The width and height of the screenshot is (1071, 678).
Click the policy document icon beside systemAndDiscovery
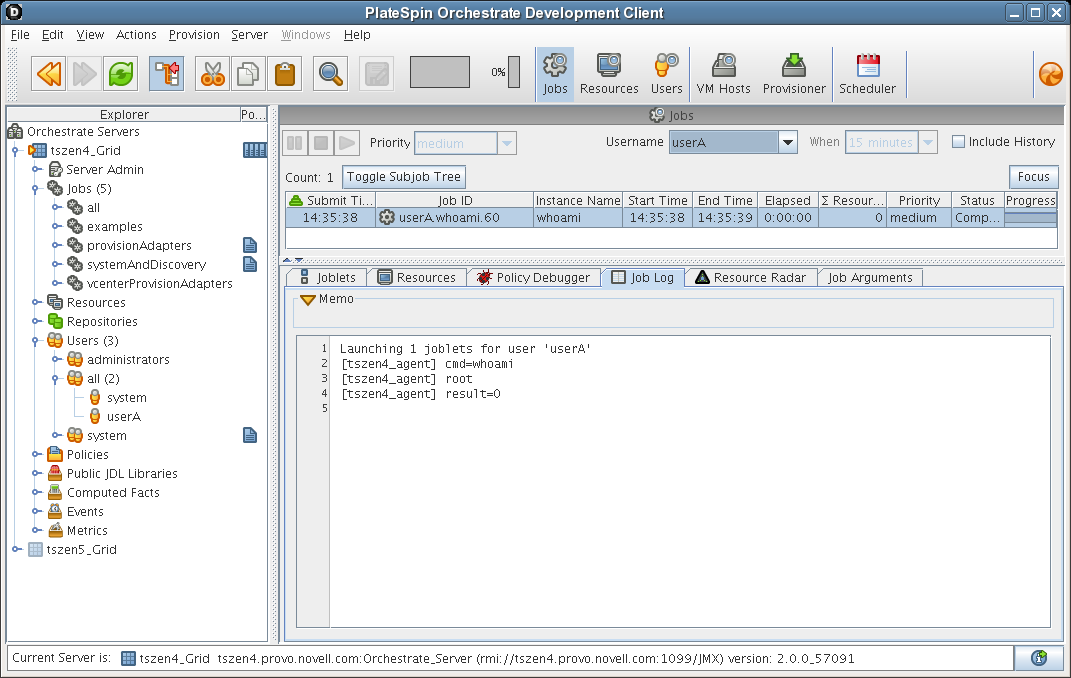pyautogui.click(x=250, y=264)
